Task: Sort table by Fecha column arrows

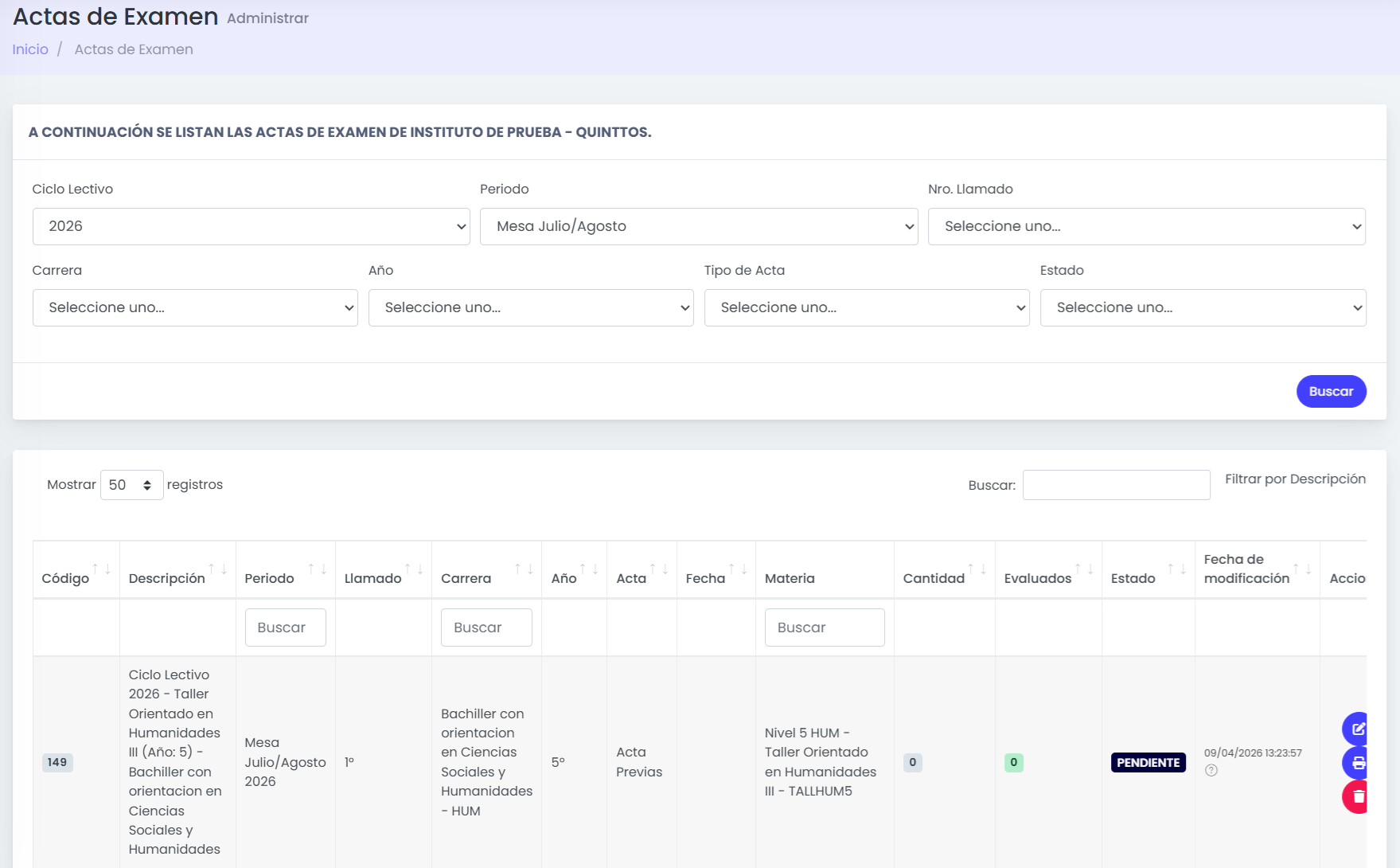Action: (738, 569)
